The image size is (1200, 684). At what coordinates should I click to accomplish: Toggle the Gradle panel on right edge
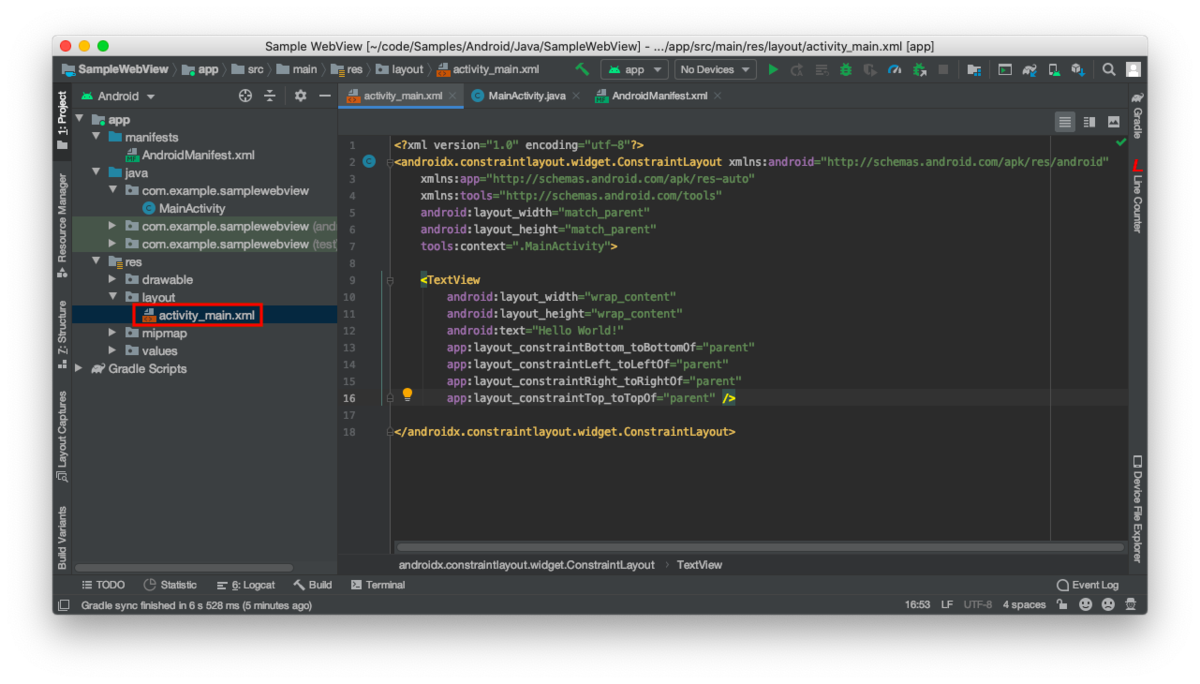pos(1137,113)
